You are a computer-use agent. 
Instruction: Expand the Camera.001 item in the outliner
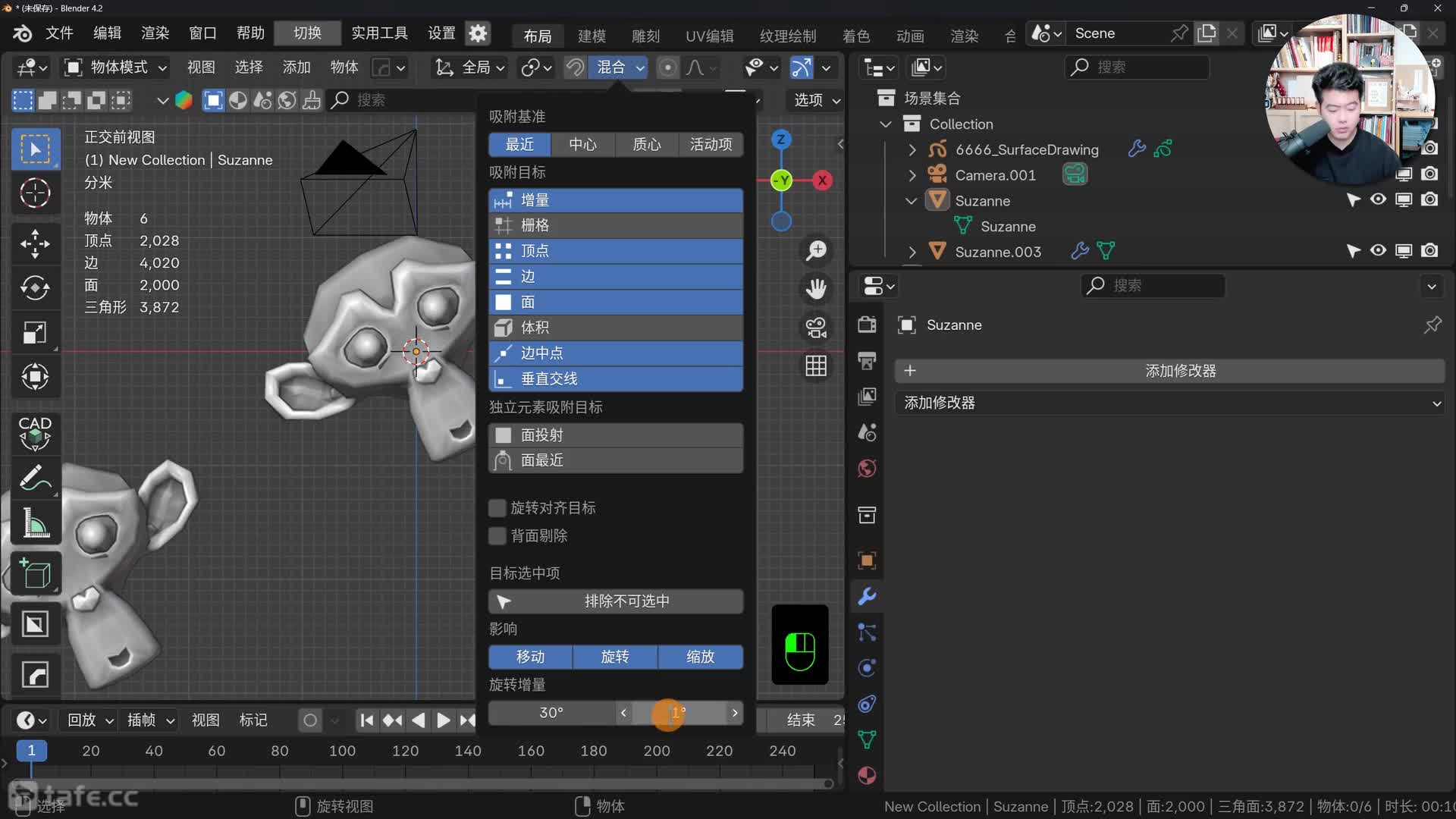tap(912, 174)
